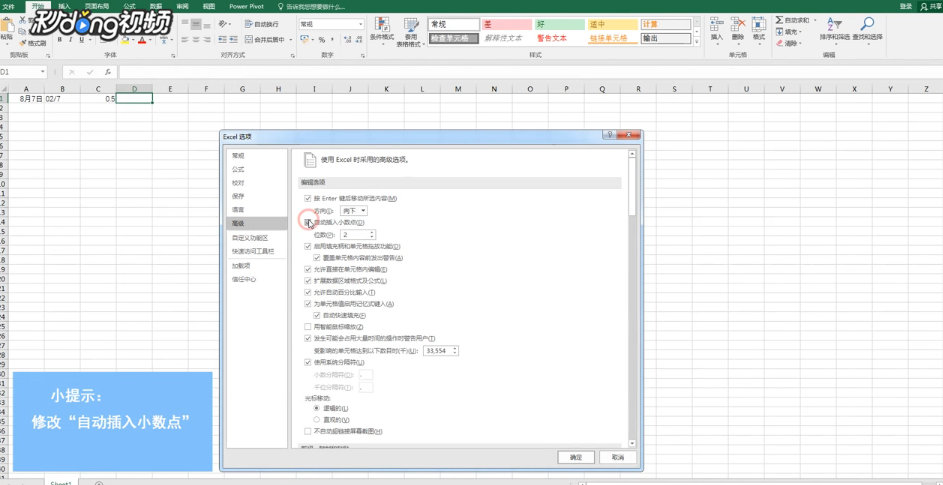Click the Underline formatting icon
The image size is (943, 485).
[81, 40]
